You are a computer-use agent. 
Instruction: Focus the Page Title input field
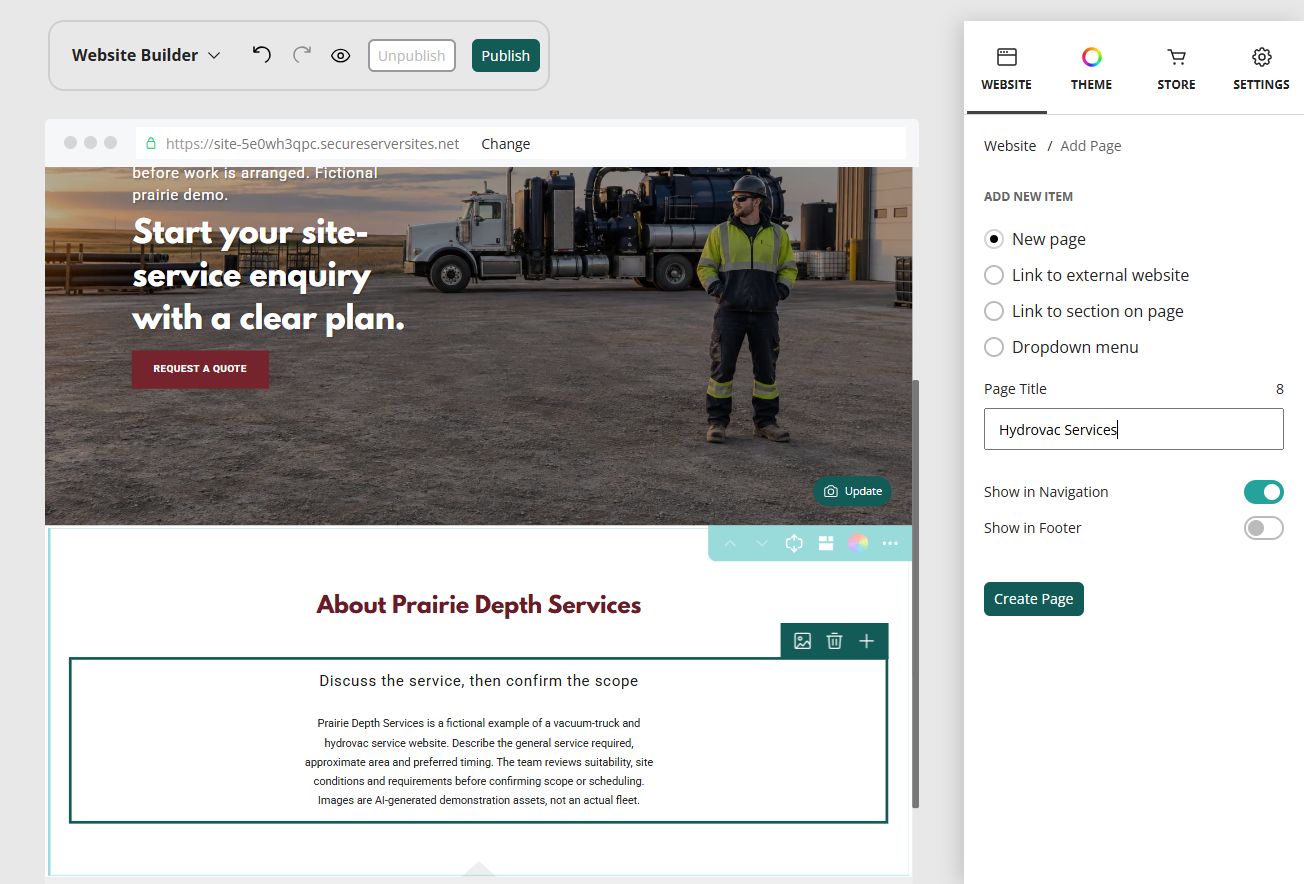[1133, 429]
